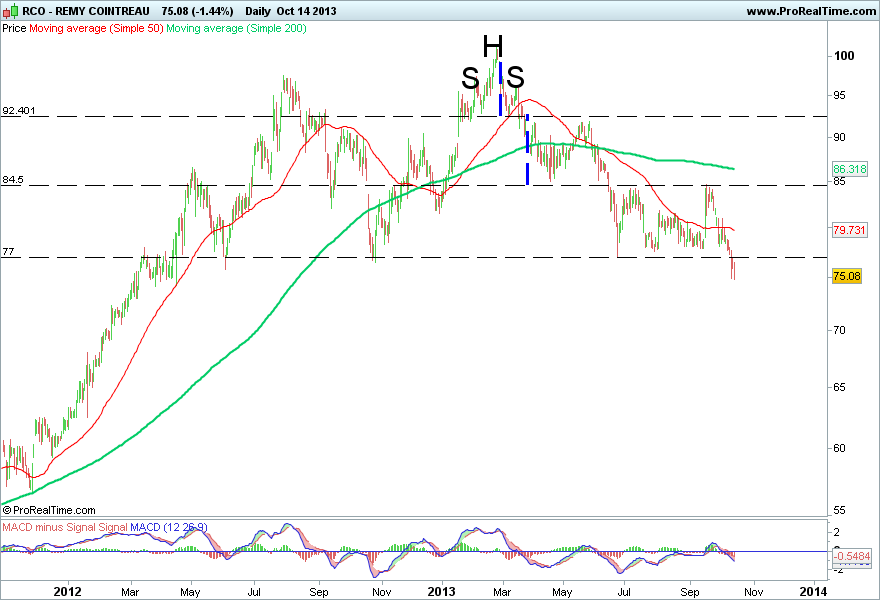
Task: Click the 55 price axis label
Action: 839,511
